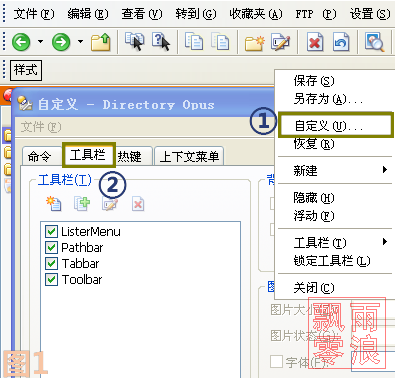Select Pathbar text in toolbar list
Image resolution: width=395 pixels, height=378 pixels.
click(82, 247)
